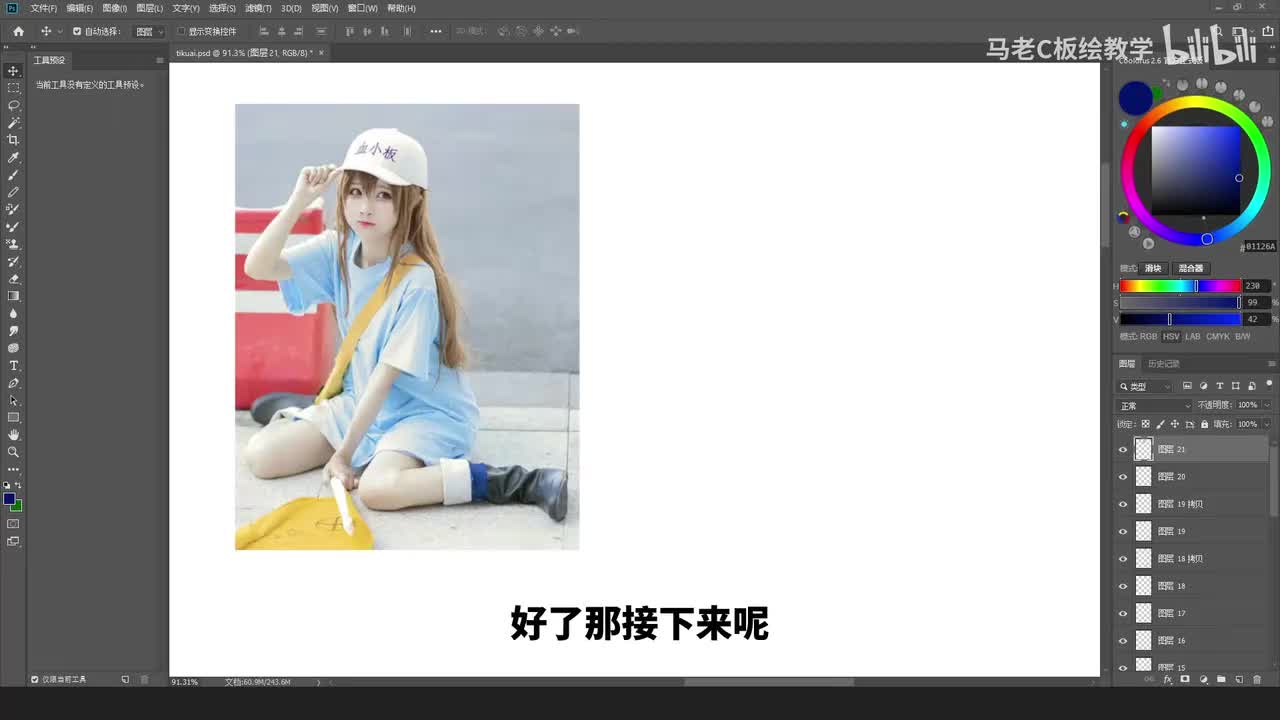
Task: Open the 滤镜(T) menu
Action: [x=258, y=8]
